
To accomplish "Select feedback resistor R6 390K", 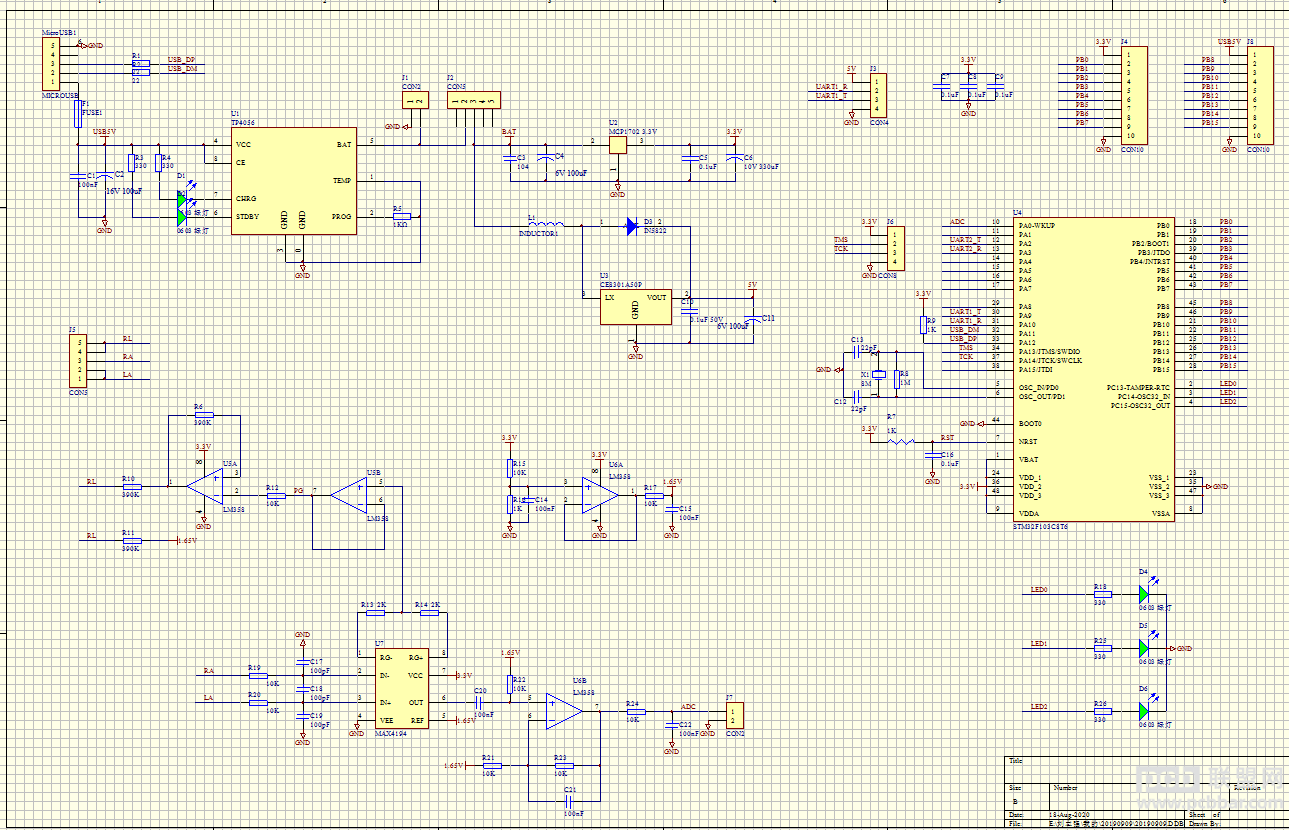I will click(204, 413).
